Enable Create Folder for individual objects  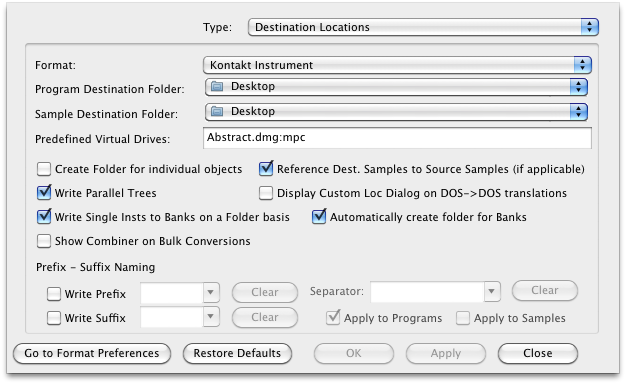pyautogui.click(x=44, y=169)
